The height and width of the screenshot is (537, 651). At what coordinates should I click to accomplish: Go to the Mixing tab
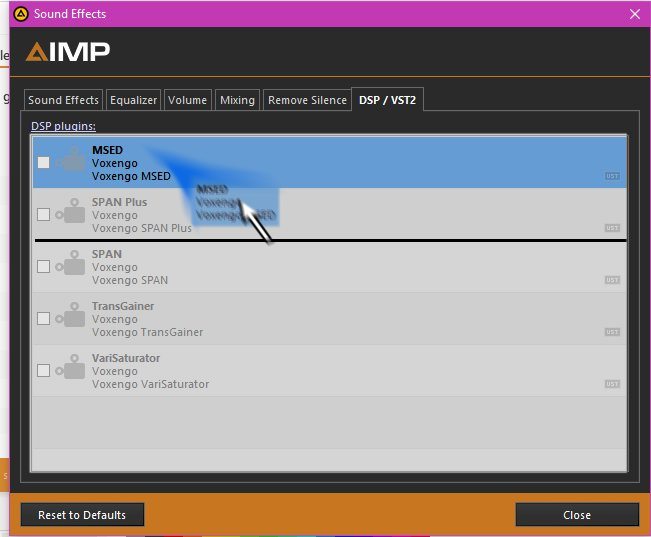coord(237,100)
